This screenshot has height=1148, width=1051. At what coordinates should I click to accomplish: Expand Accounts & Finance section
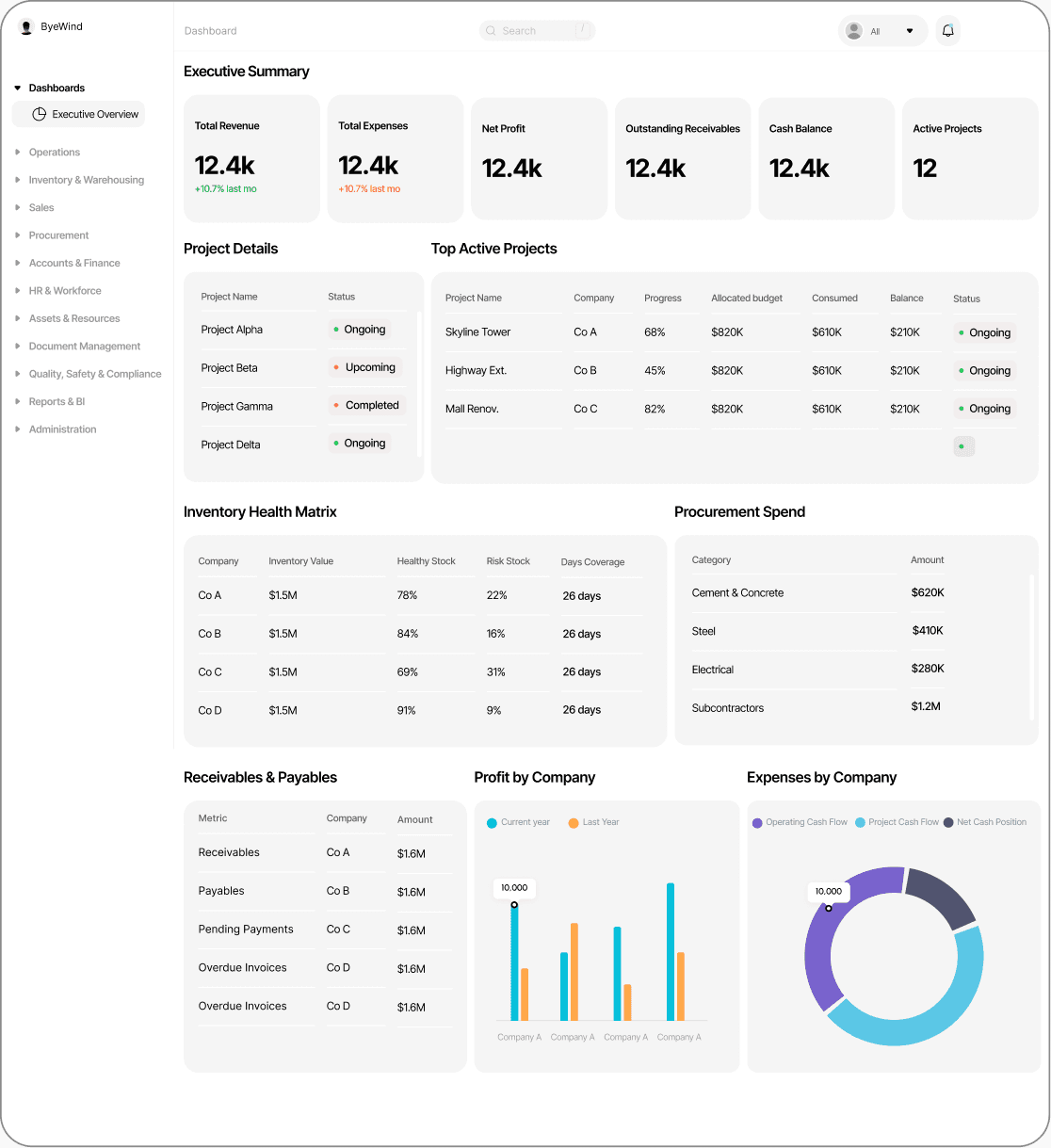click(x=18, y=263)
